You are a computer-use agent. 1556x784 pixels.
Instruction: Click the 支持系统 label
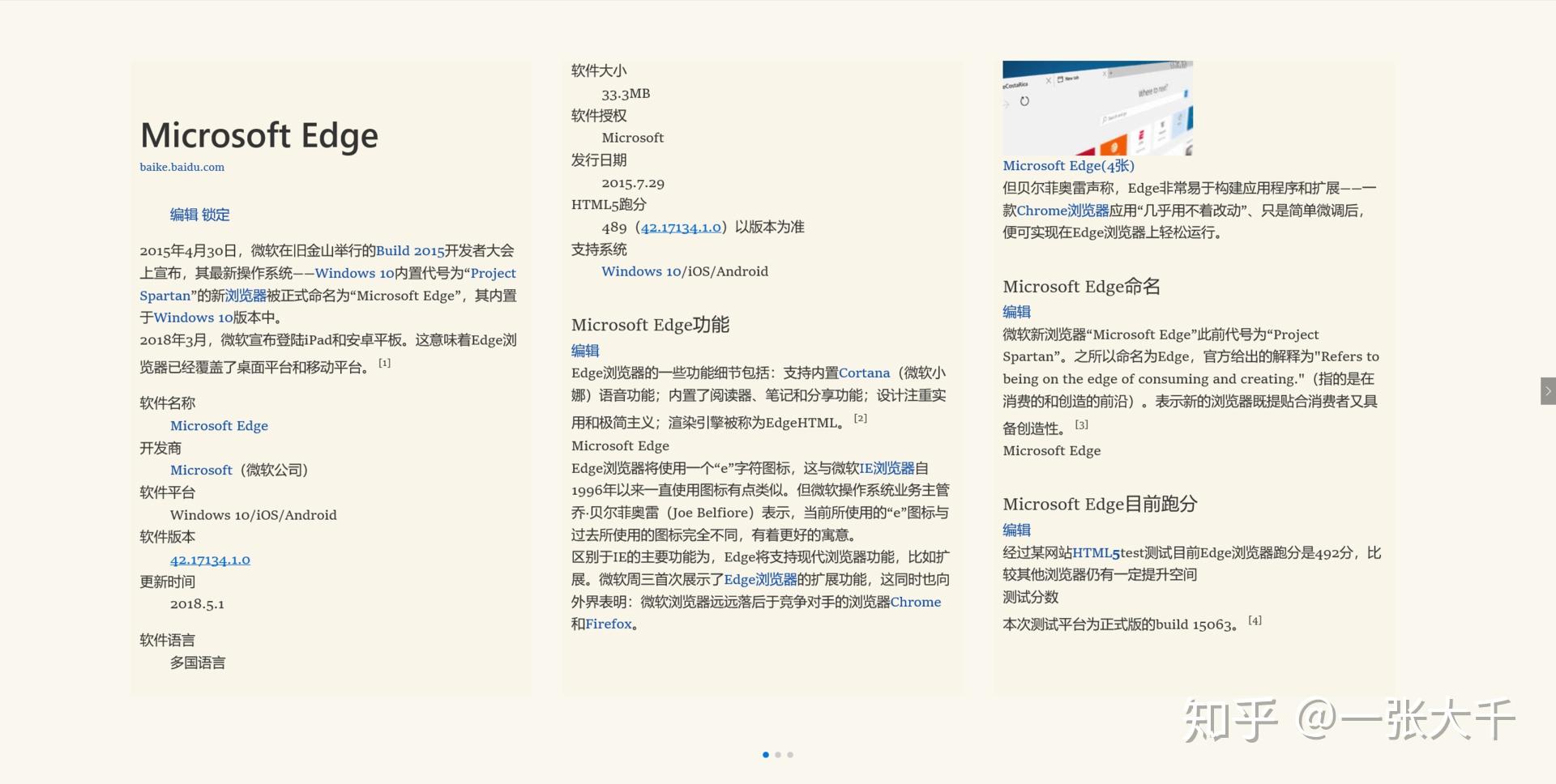[x=599, y=249]
